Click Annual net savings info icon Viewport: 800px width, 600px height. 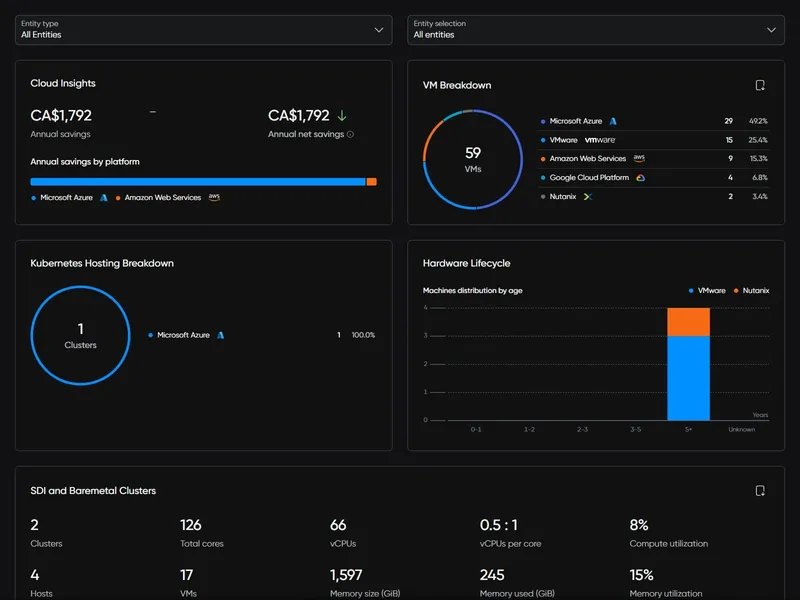[351, 135]
